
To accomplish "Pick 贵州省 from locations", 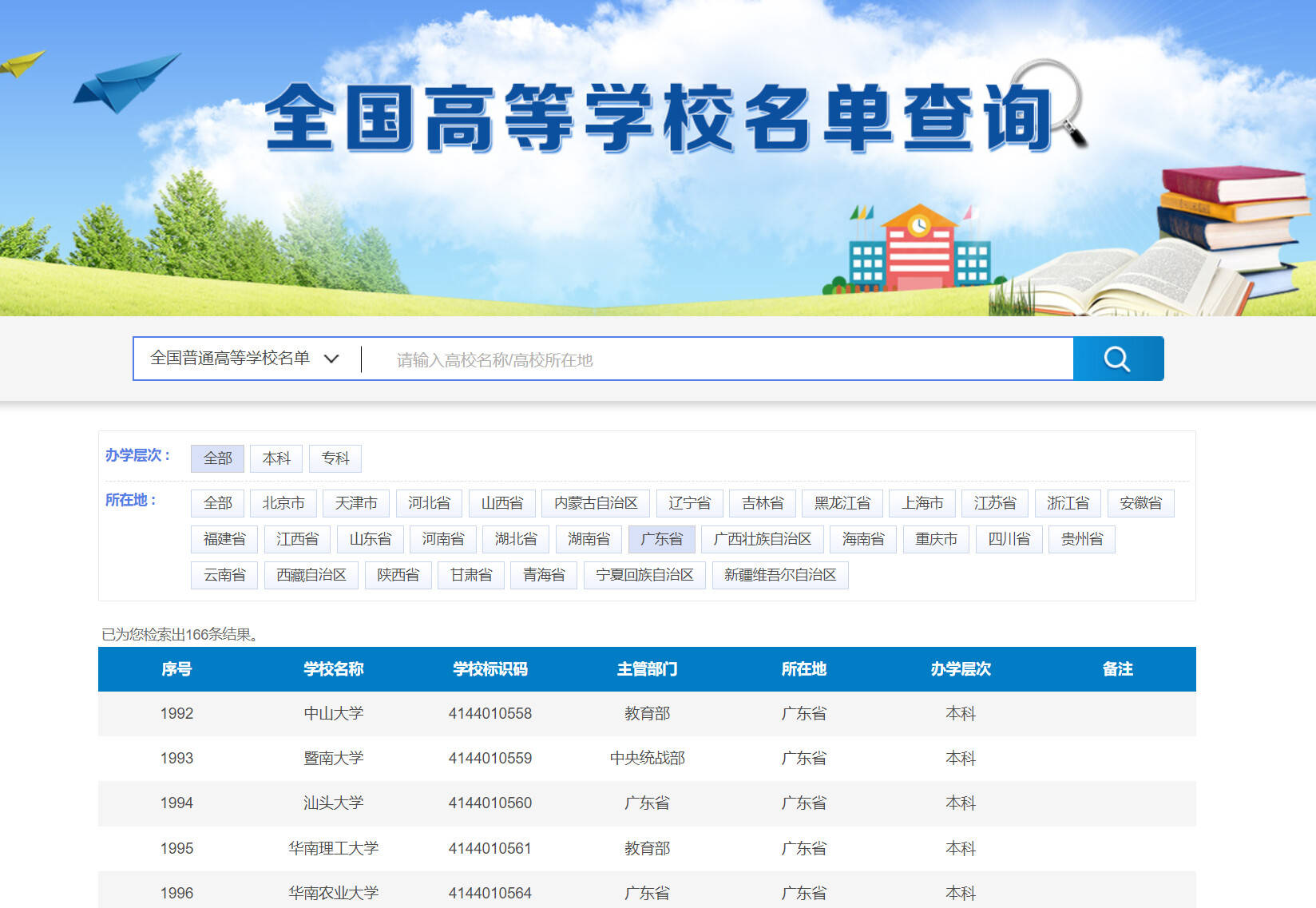I will (x=1082, y=539).
